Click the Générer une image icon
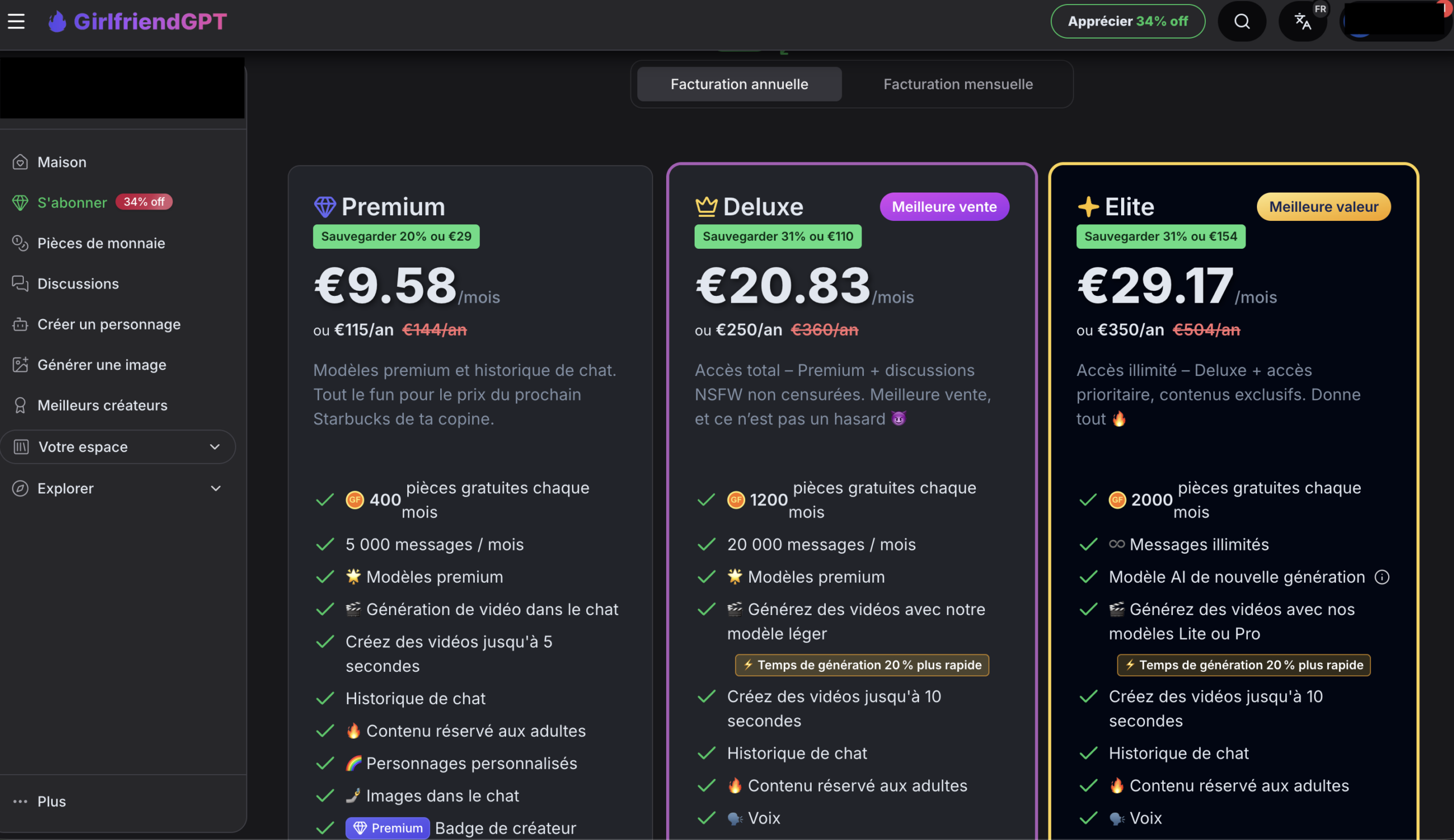The image size is (1454, 840). pyautogui.click(x=20, y=365)
